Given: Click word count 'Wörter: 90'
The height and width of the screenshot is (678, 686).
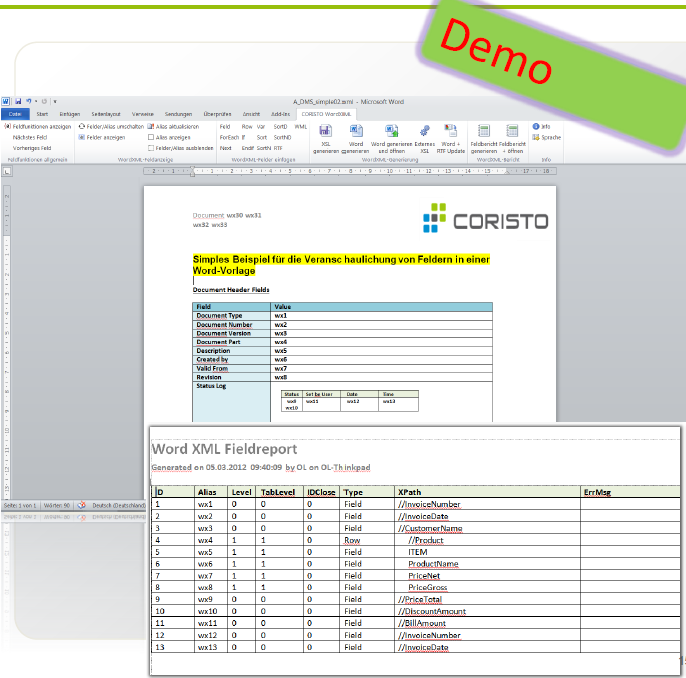Looking at the screenshot, I should (57, 505).
